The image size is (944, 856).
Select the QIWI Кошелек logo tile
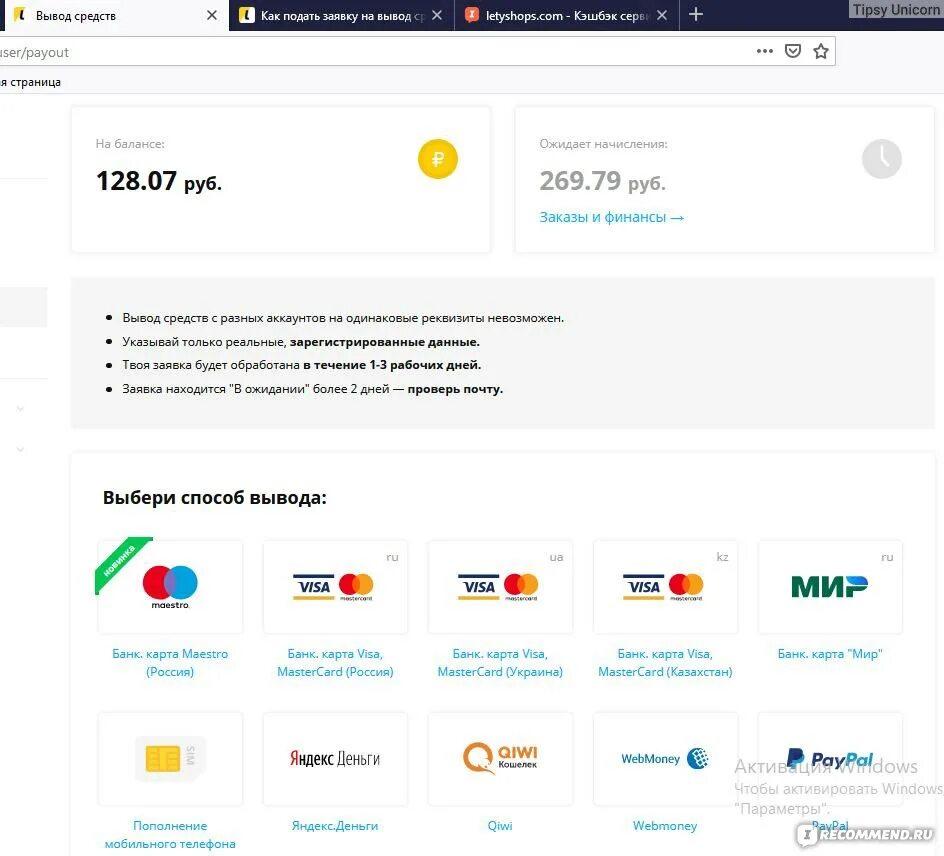[x=500, y=758]
